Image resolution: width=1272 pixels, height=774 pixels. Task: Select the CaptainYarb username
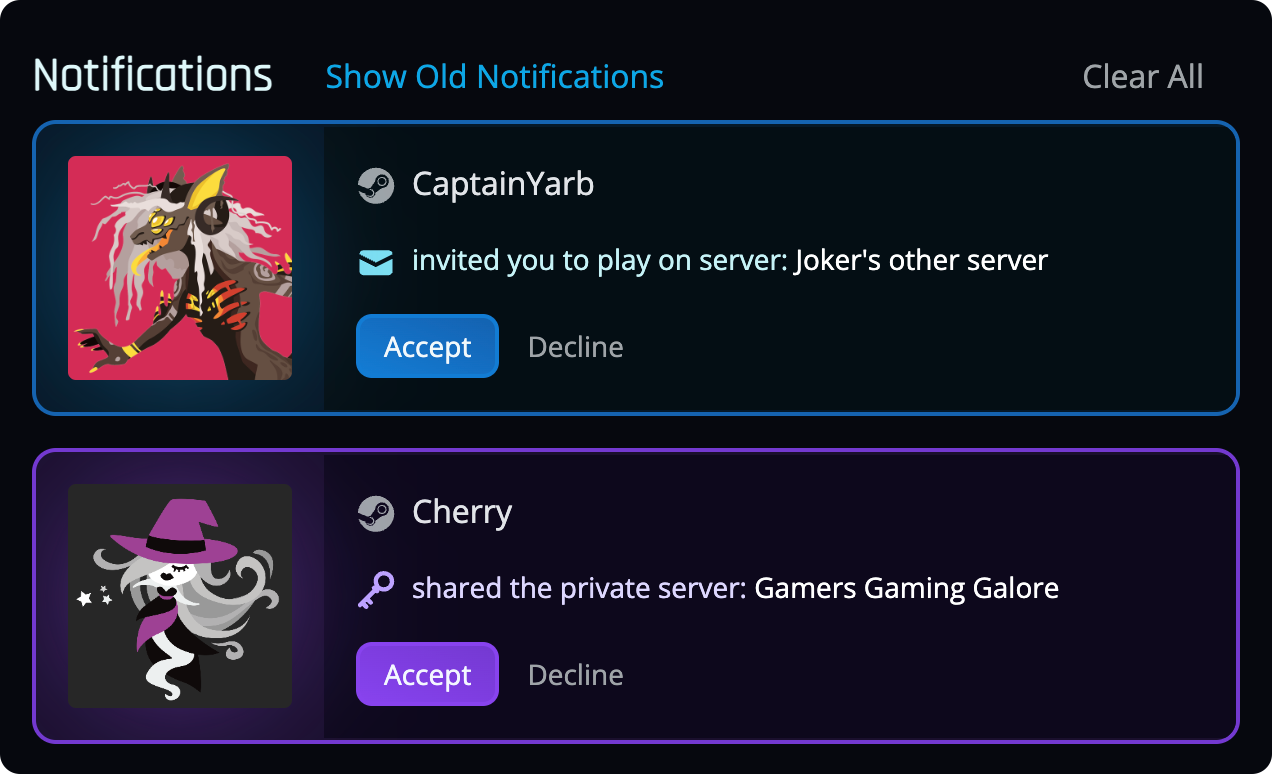click(x=503, y=184)
